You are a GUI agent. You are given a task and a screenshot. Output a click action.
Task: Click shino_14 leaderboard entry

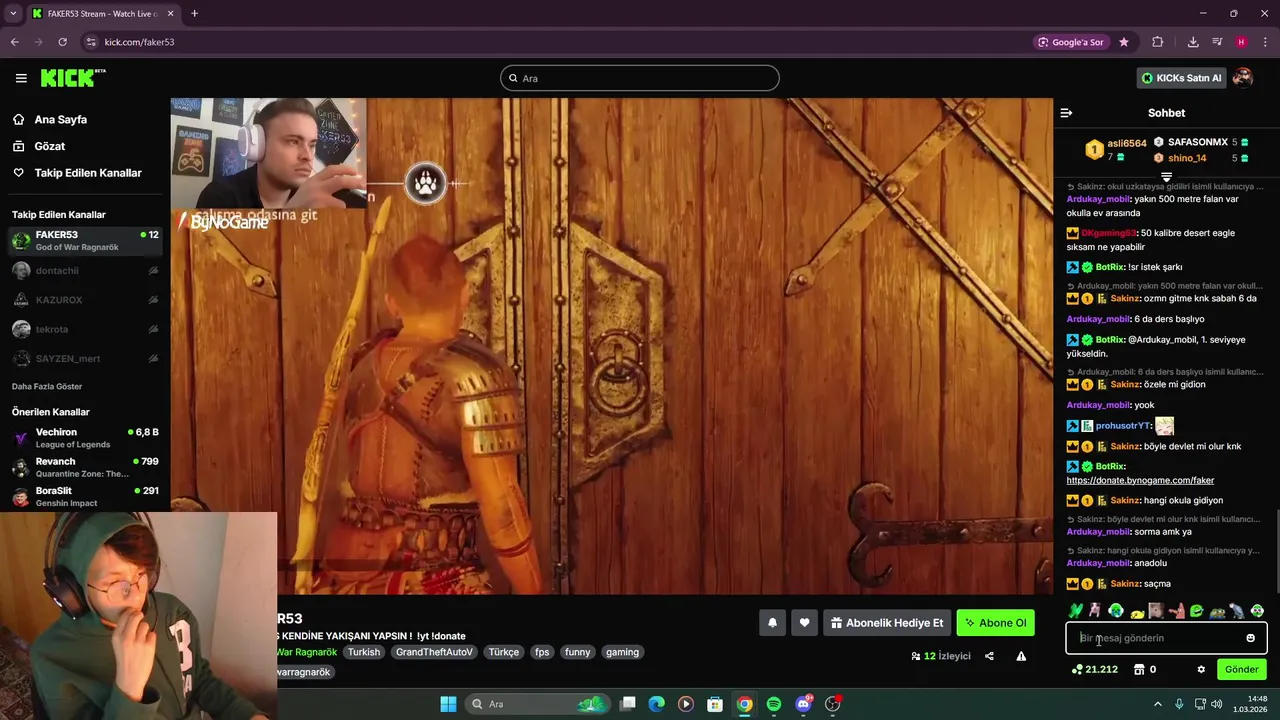(1200, 158)
